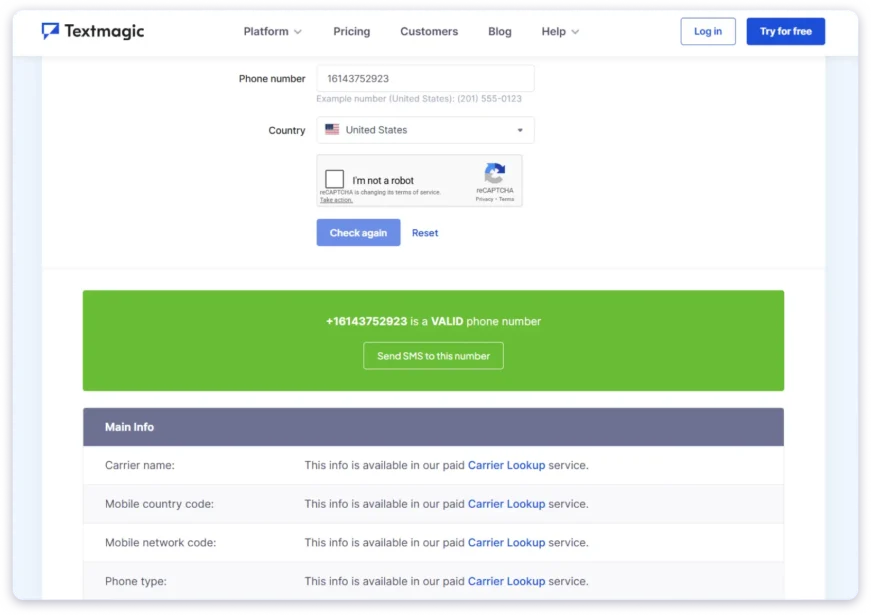Click the Carrier name: label
Image resolution: width=871 pixels, height=615 pixels.
coord(139,465)
